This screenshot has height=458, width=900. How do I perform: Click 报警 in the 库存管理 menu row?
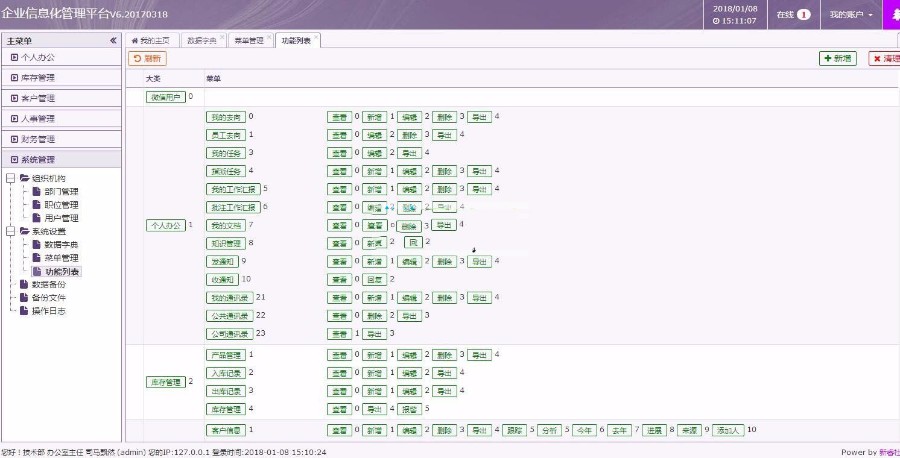(409, 409)
